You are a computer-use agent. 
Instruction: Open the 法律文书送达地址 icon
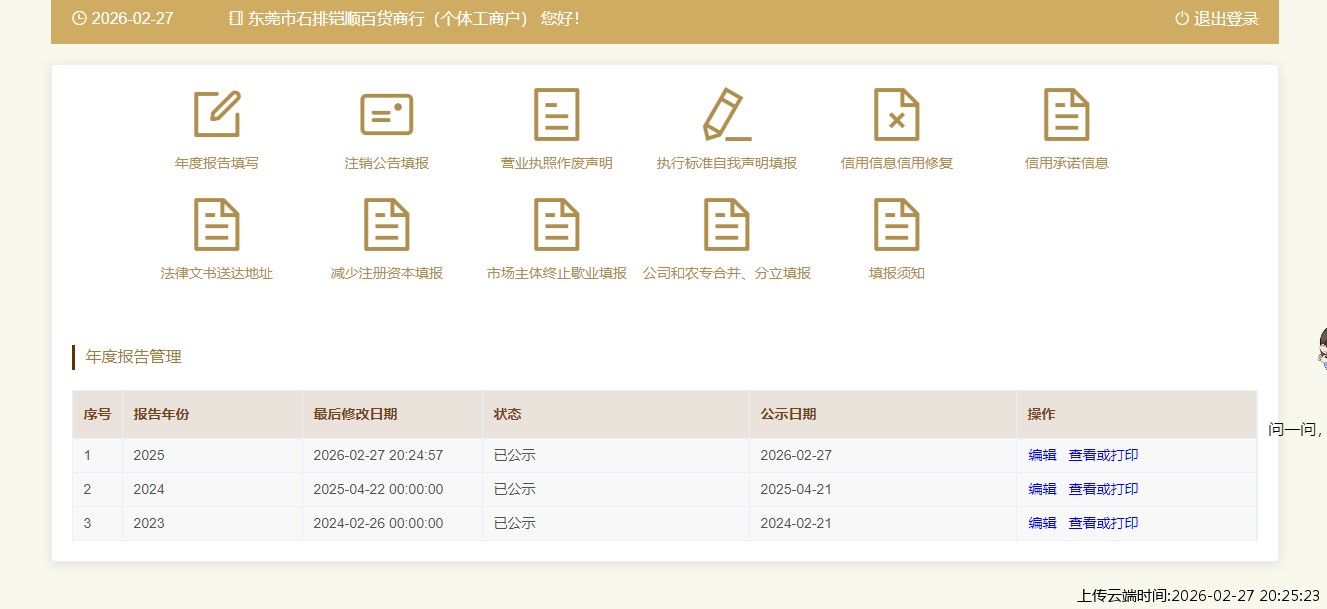click(x=217, y=224)
